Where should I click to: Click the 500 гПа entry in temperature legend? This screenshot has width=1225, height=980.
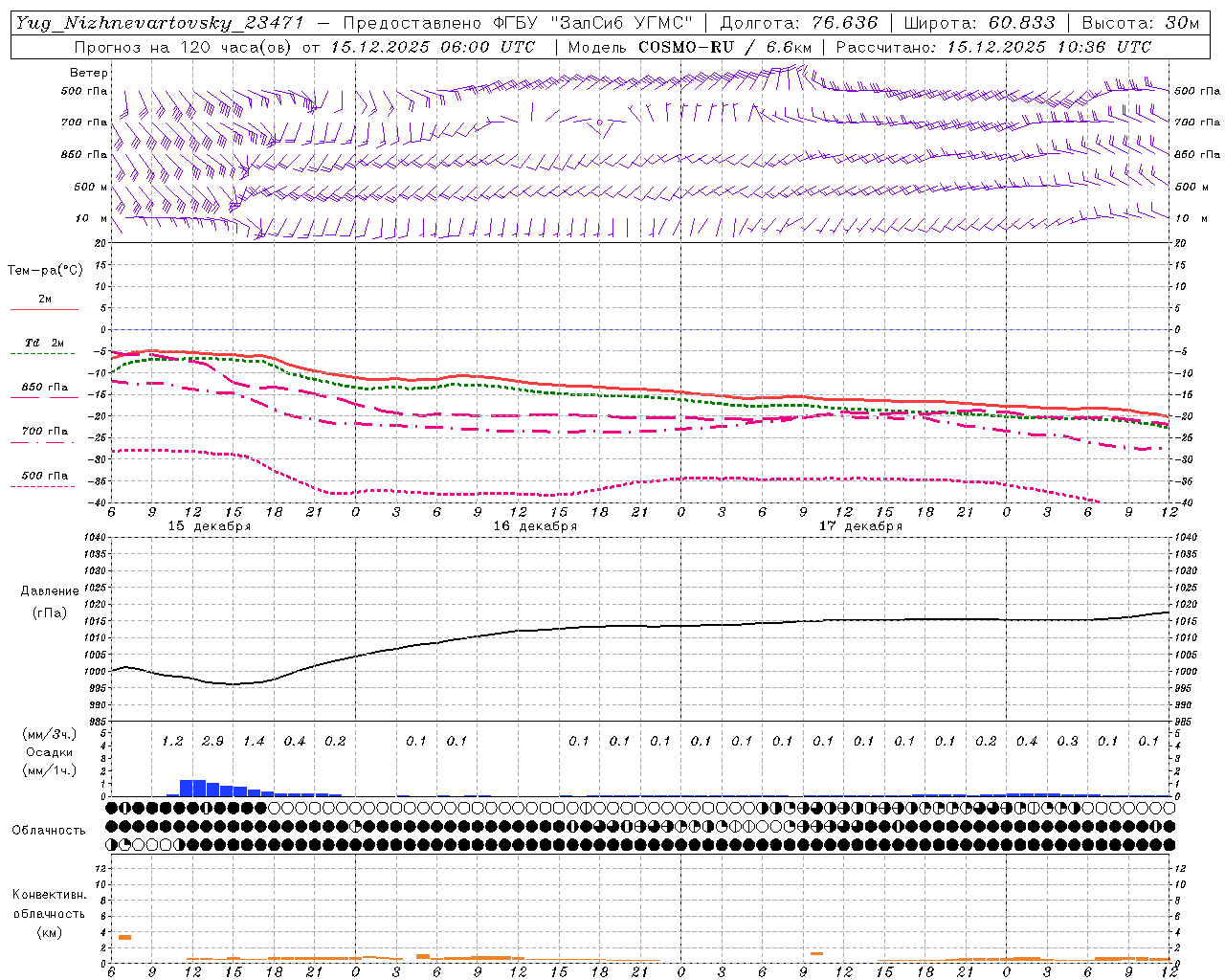tap(45, 476)
